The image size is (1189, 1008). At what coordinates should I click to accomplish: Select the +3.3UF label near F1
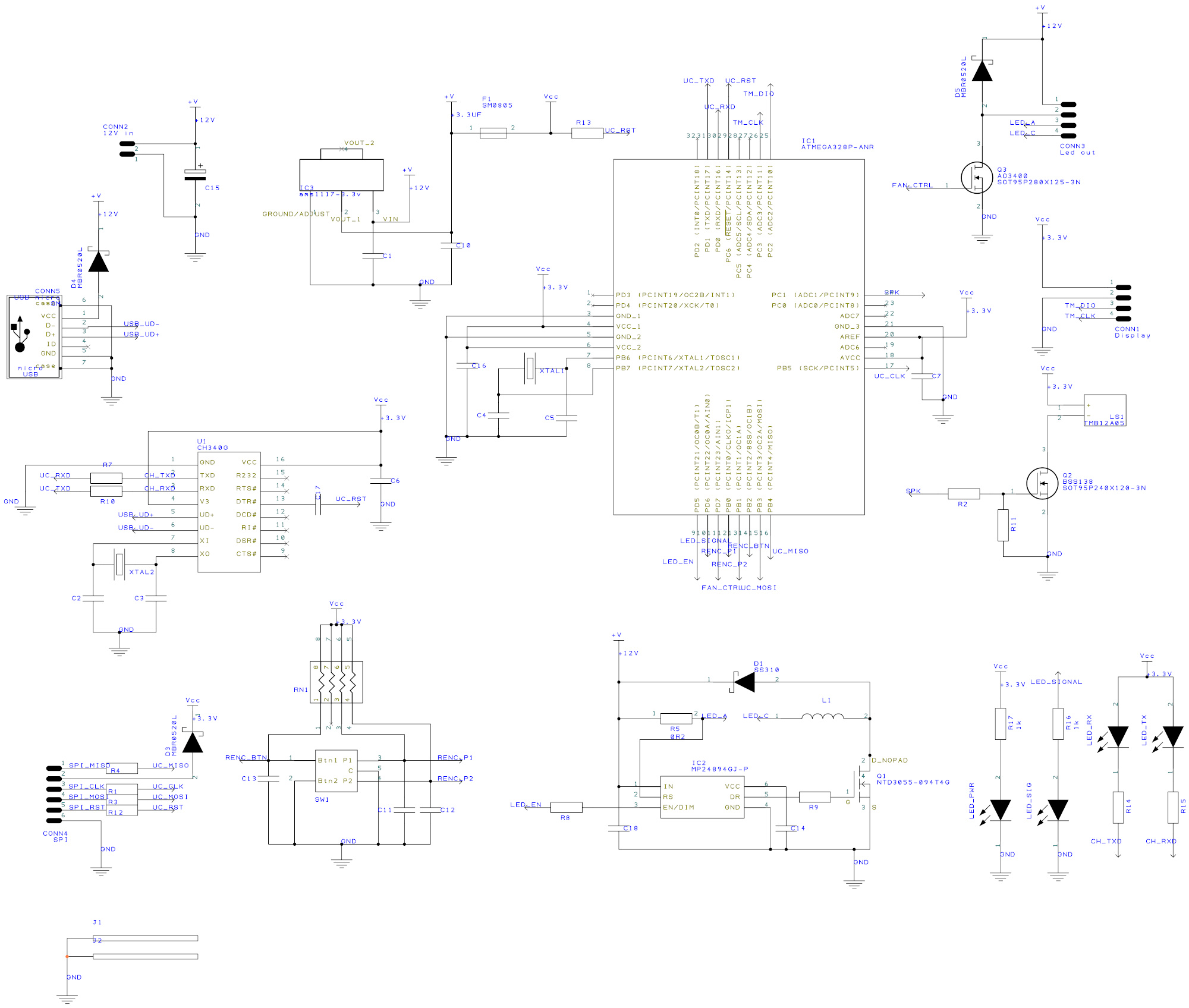pos(467,115)
